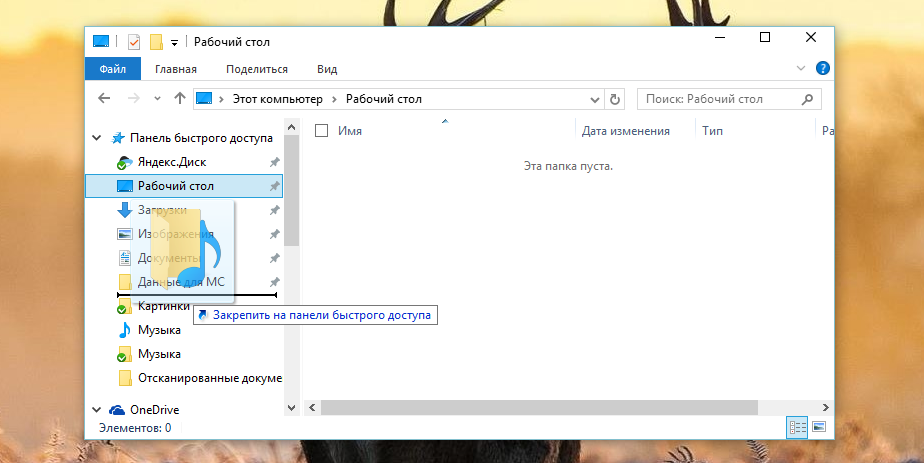The height and width of the screenshot is (463, 924).
Task: Click Этот компьютер in the address path
Action: (278, 99)
